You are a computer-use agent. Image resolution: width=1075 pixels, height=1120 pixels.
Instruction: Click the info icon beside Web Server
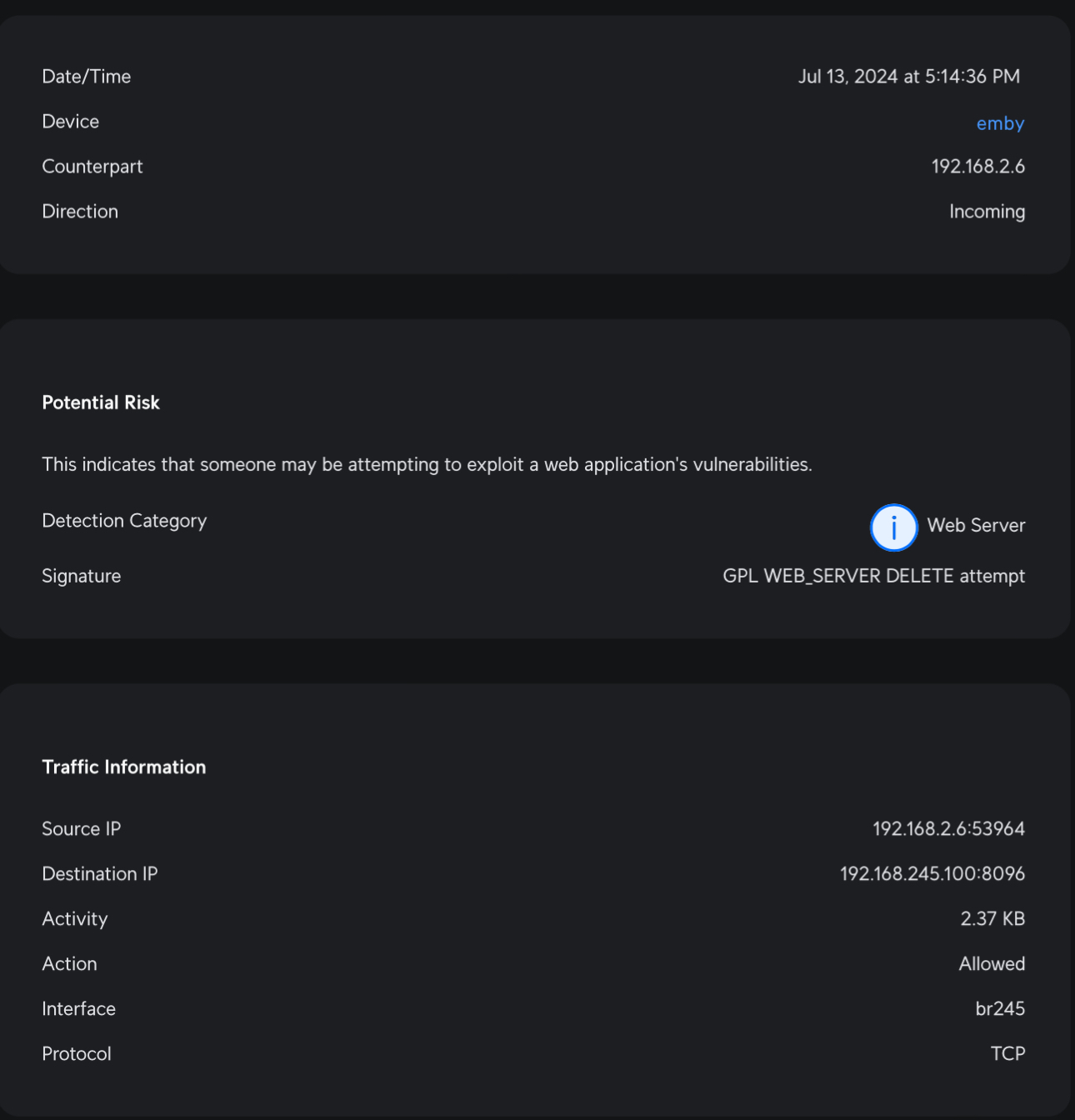click(893, 527)
